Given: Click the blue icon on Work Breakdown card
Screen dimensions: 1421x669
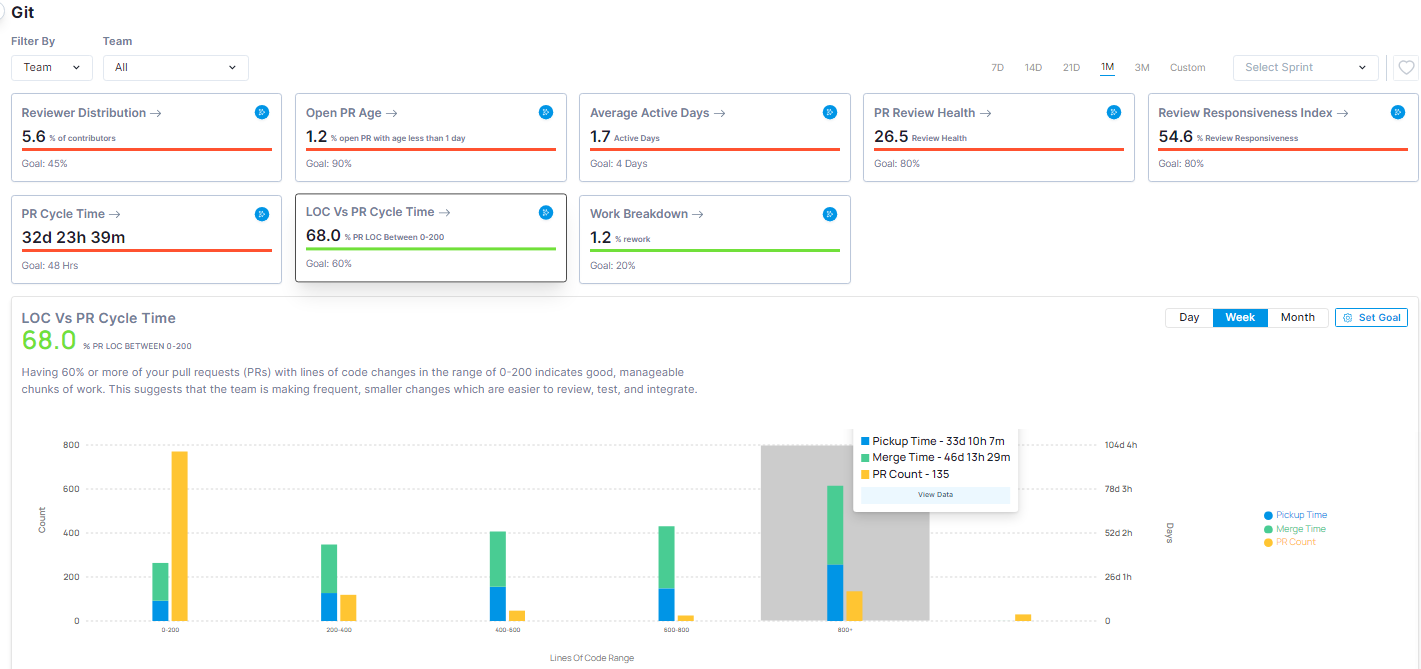Looking at the screenshot, I should [829, 214].
